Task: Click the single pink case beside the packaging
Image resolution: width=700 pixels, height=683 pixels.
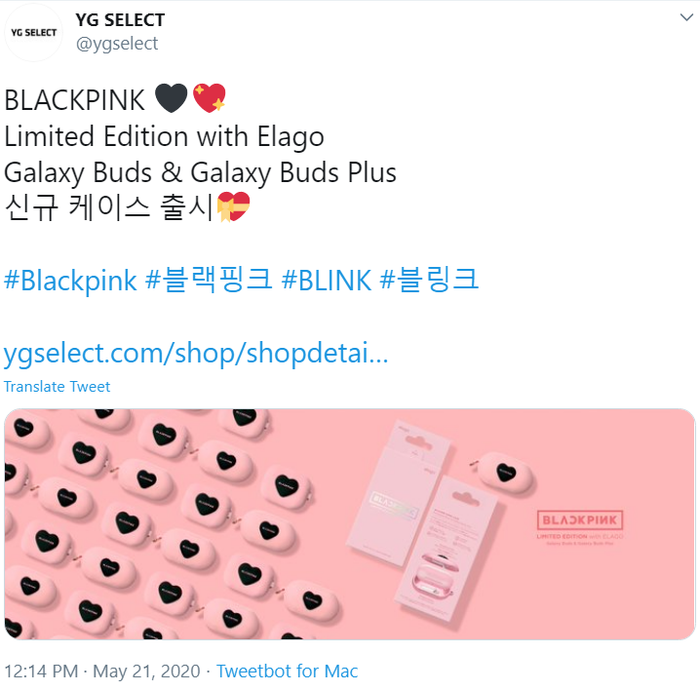Action: (505, 473)
